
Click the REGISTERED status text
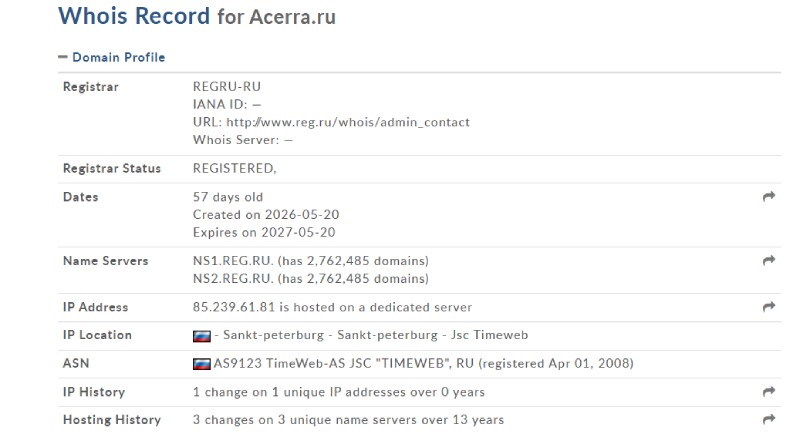click(x=234, y=169)
